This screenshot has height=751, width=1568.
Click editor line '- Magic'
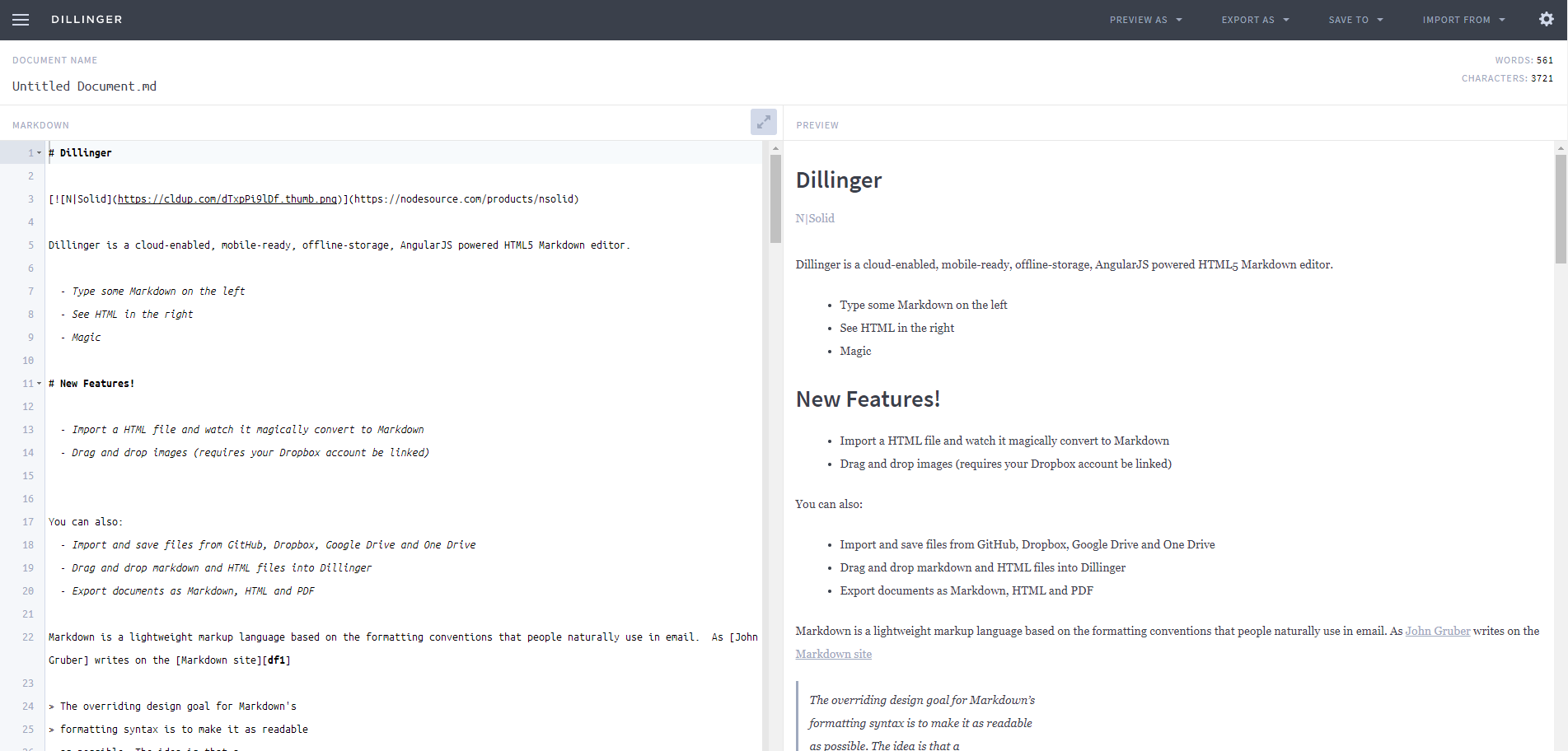(80, 338)
